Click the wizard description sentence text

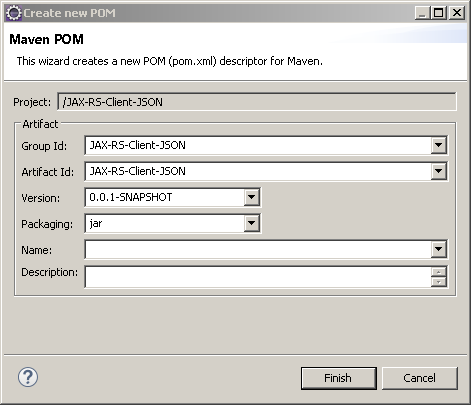tap(170, 61)
